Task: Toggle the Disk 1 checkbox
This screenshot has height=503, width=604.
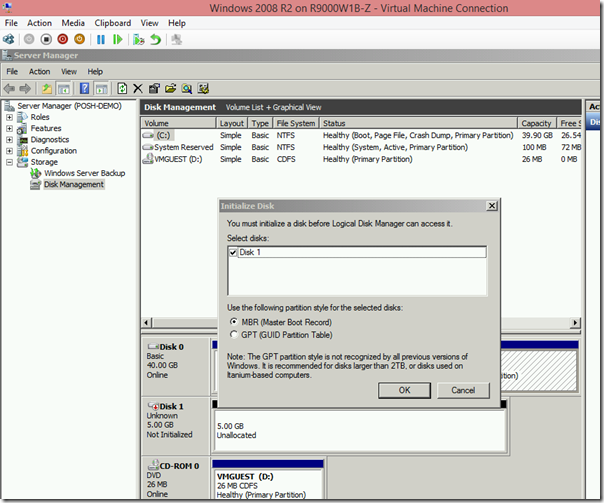Action: tap(233, 253)
